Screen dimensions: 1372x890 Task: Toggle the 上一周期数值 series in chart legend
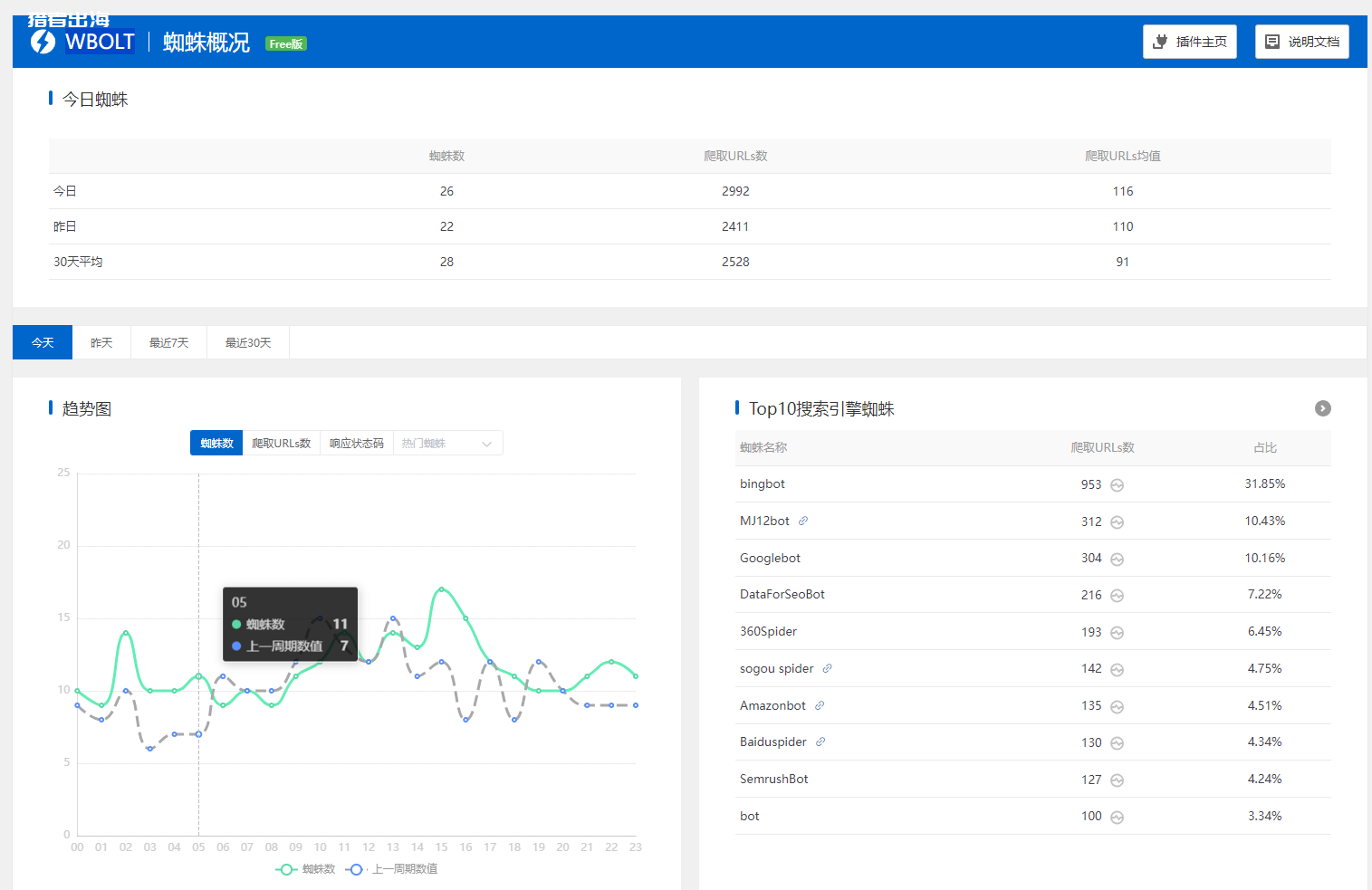click(x=392, y=869)
